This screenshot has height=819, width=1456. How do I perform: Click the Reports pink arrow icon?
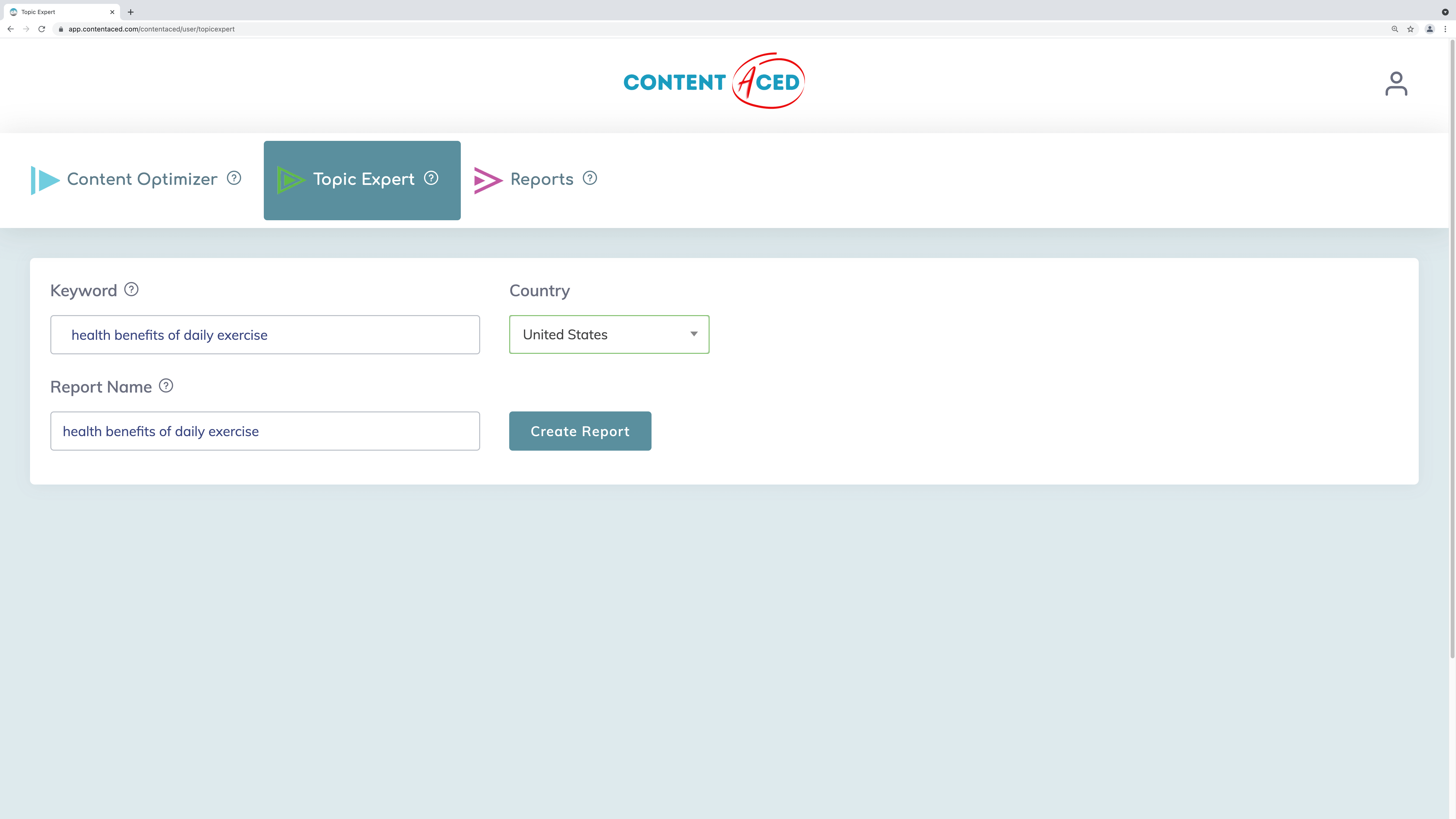pyautogui.click(x=488, y=180)
